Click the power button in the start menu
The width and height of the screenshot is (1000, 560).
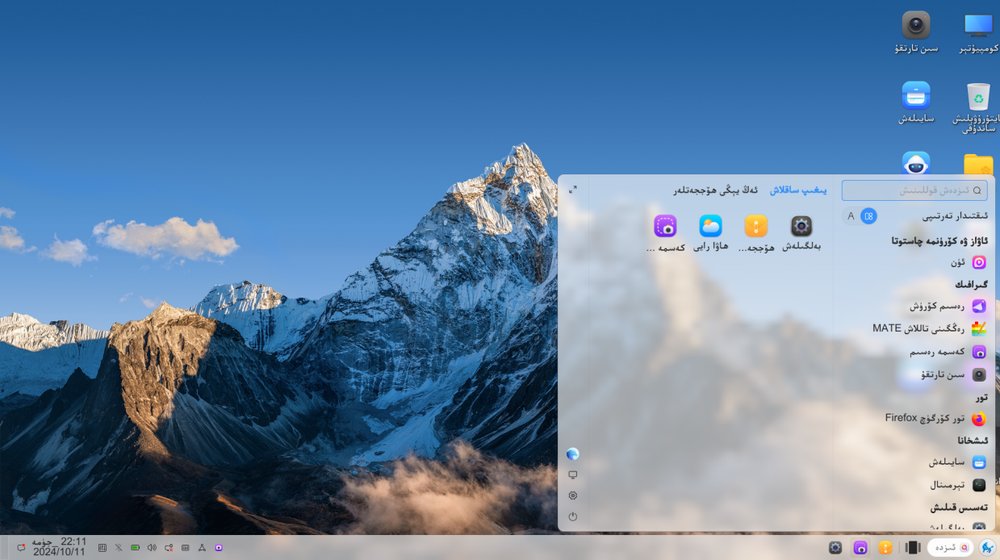coord(573,517)
